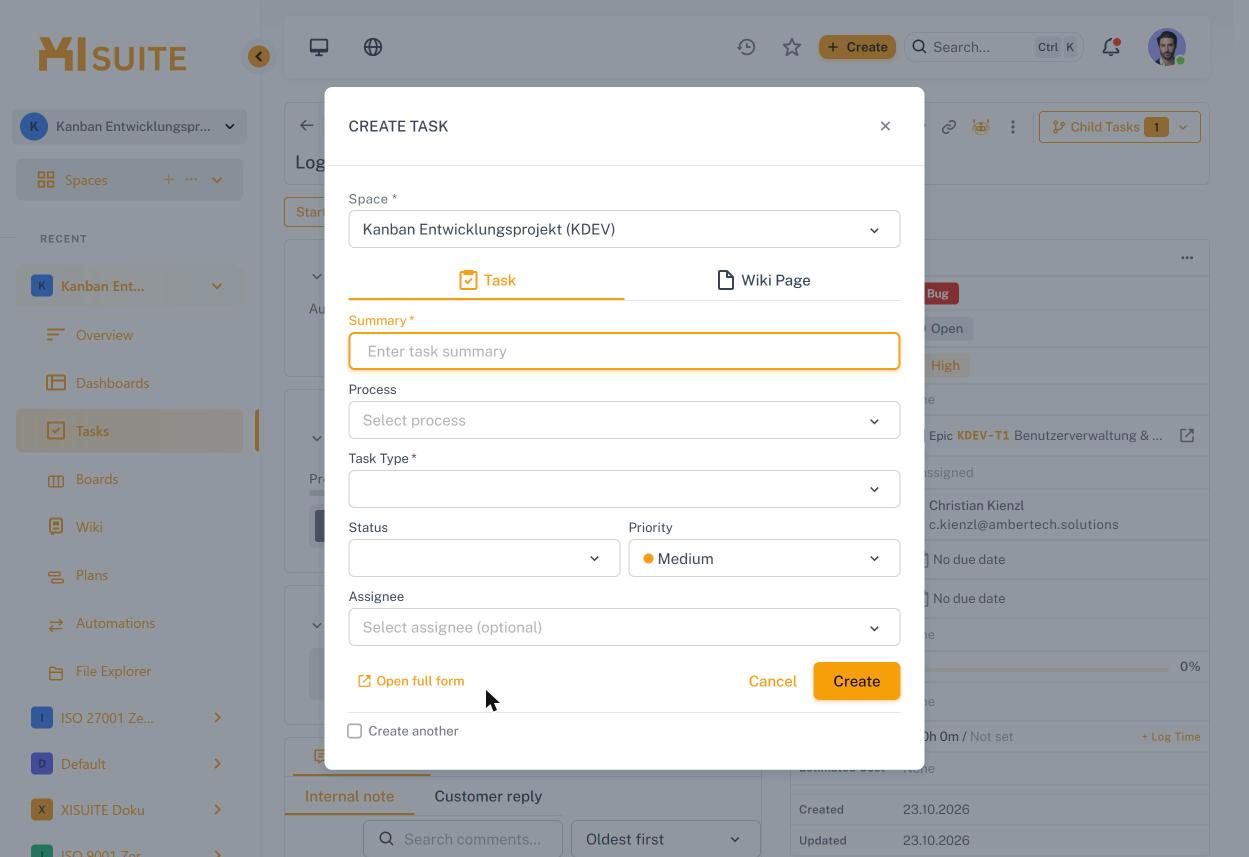
Task: Click the favorites star icon
Action: click(x=792, y=47)
